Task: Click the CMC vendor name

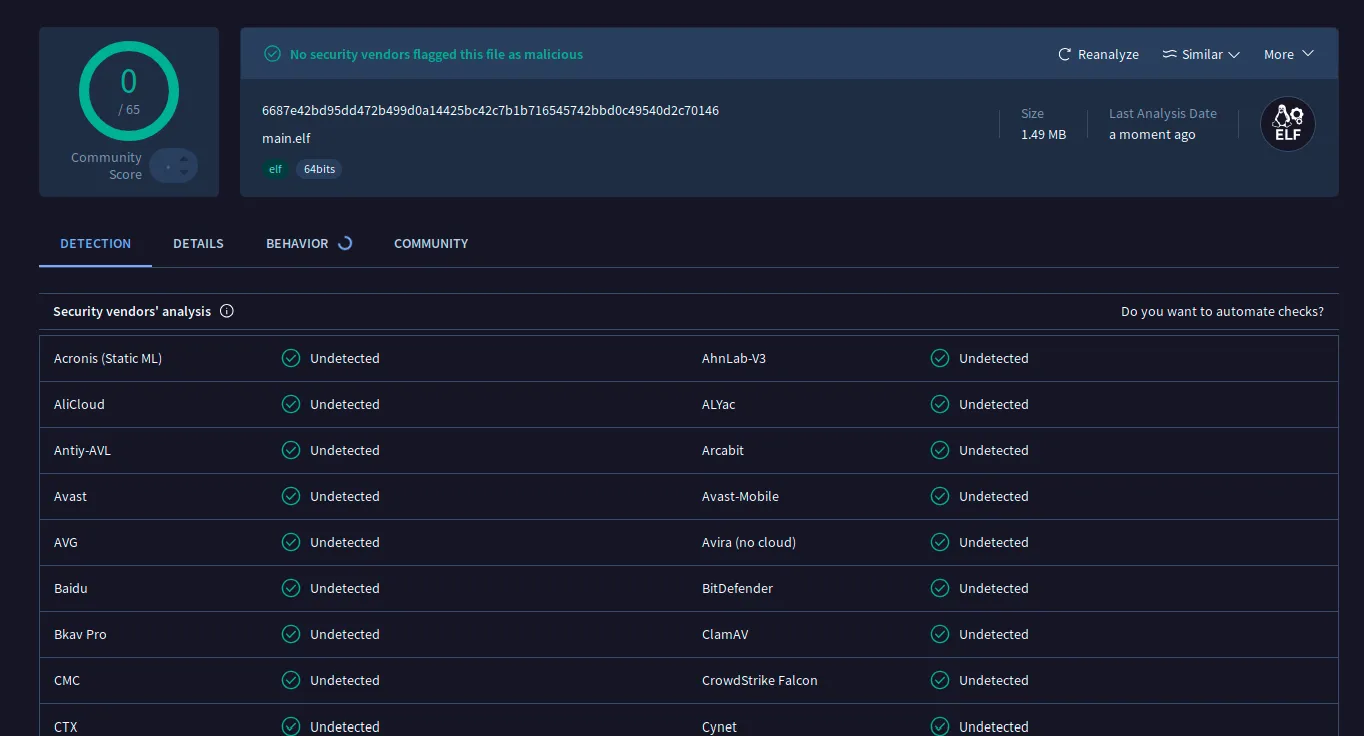Action: tap(67, 680)
